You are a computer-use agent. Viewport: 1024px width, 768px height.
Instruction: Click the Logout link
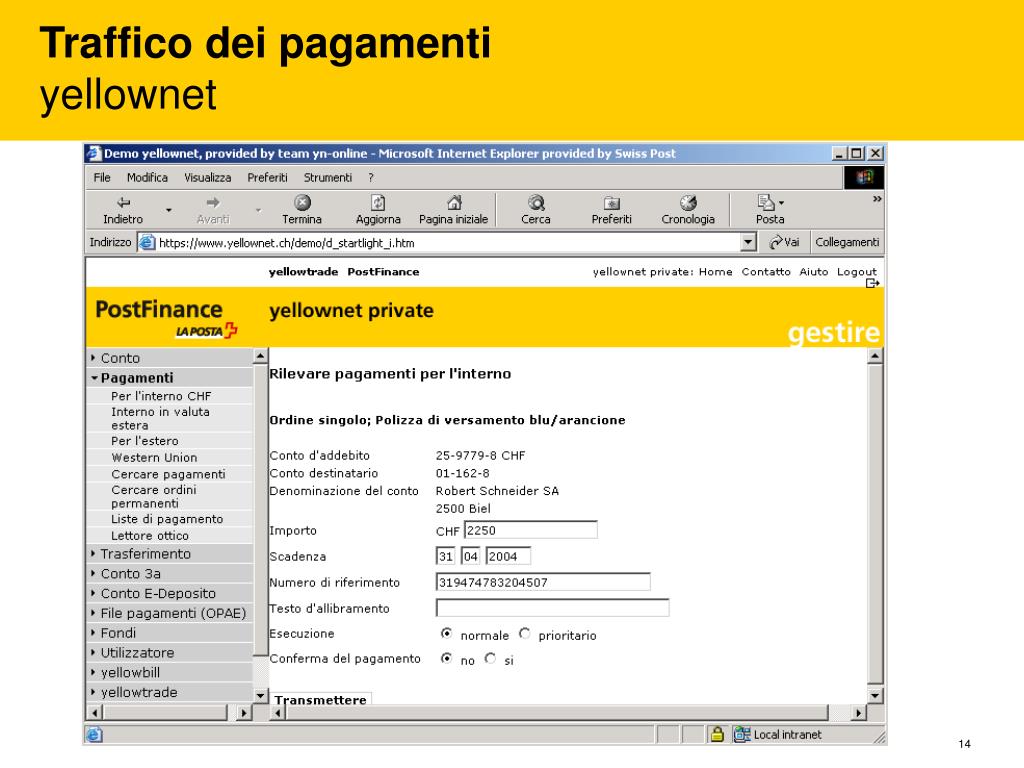pos(857,272)
